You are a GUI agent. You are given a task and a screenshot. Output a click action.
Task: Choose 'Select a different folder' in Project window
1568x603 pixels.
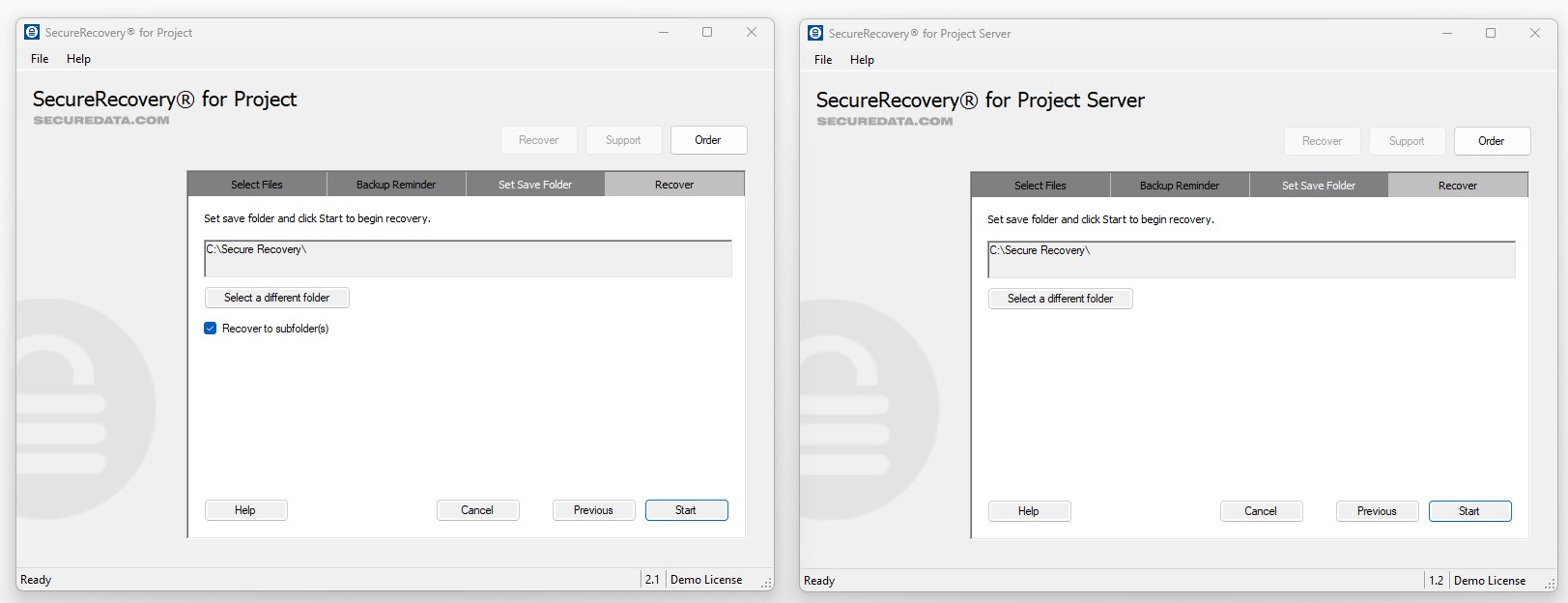click(x=277, y=298)
